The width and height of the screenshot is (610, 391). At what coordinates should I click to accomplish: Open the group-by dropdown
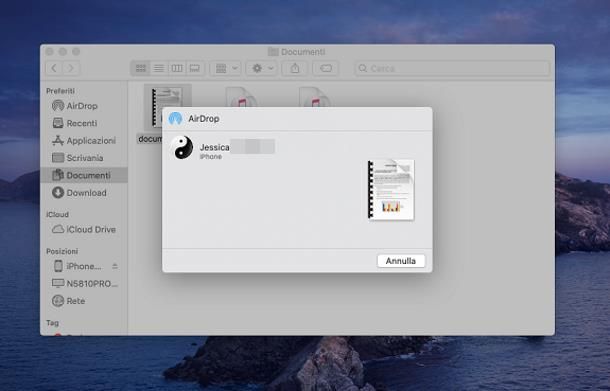[226, 68]
